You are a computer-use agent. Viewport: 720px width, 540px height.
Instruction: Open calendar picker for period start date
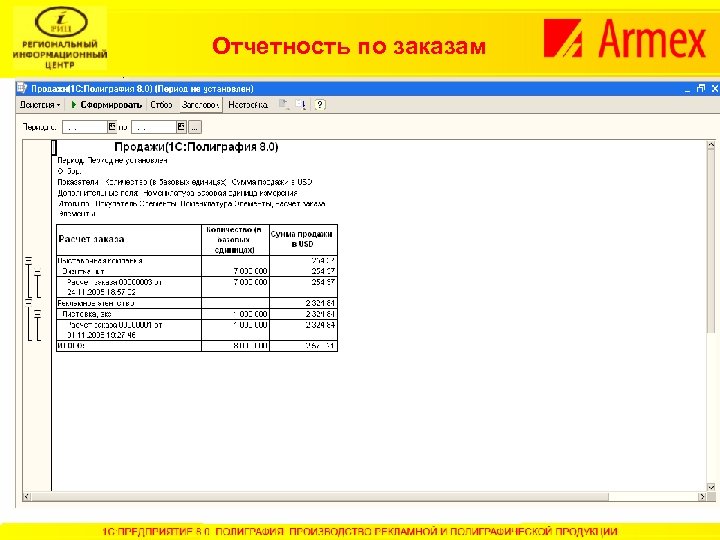coord(112,127)
